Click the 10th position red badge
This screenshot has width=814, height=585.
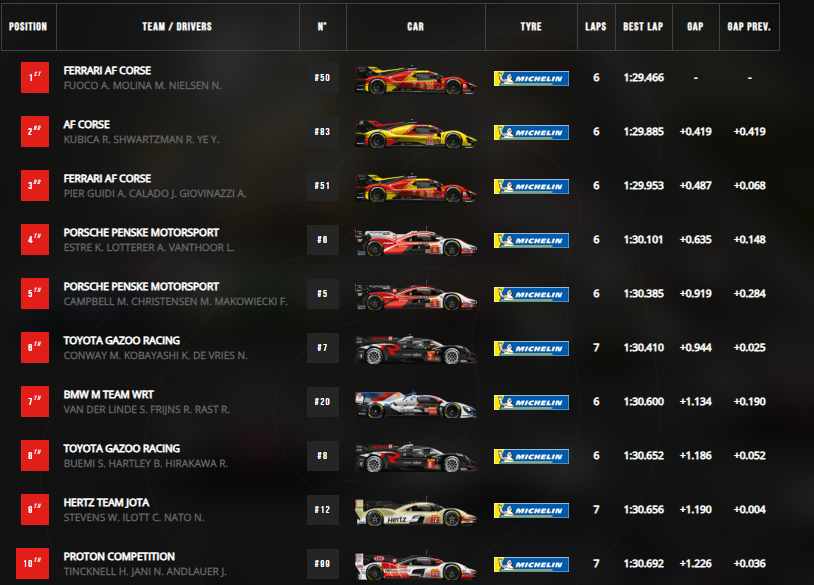32,563
